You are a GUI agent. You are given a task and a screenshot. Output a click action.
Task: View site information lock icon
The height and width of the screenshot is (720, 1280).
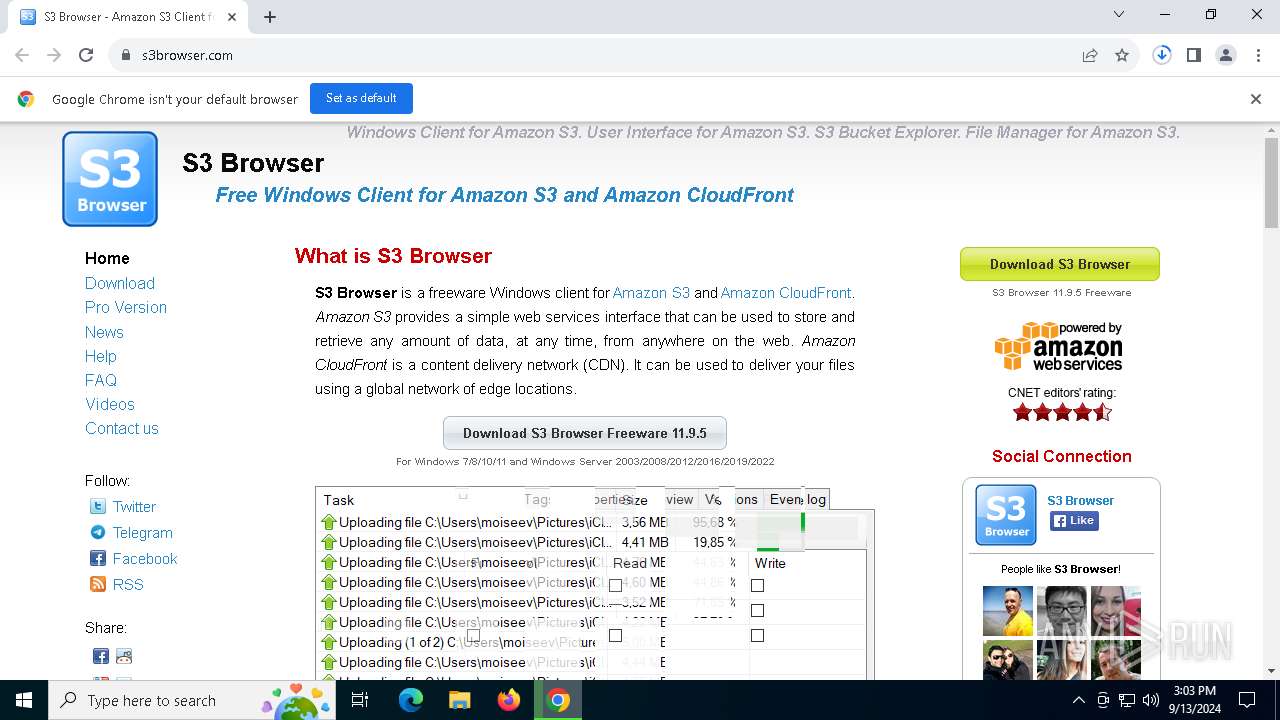126,55
